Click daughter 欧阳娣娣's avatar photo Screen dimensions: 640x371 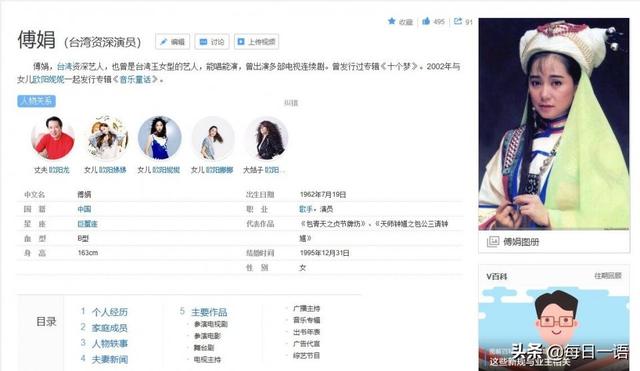(106, 138)
